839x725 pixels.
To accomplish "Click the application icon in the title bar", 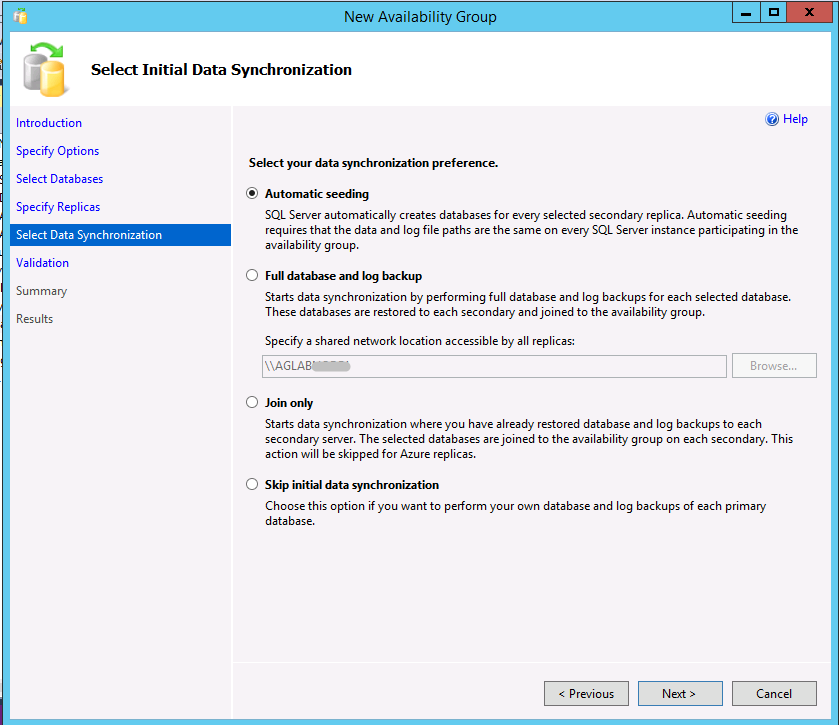I will (x=19, y=12).
